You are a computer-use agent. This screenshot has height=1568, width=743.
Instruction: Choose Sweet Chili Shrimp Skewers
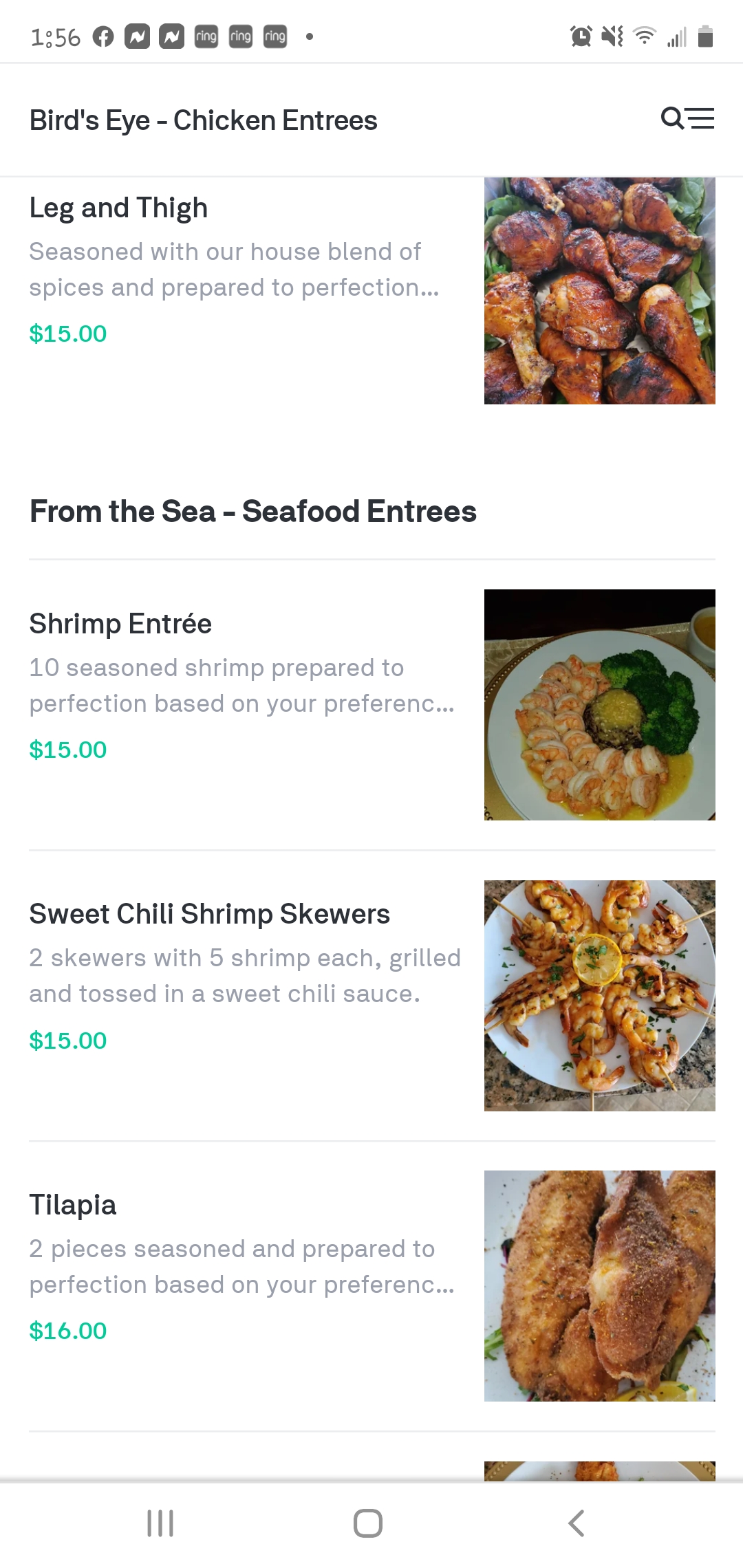click(209, 914)
